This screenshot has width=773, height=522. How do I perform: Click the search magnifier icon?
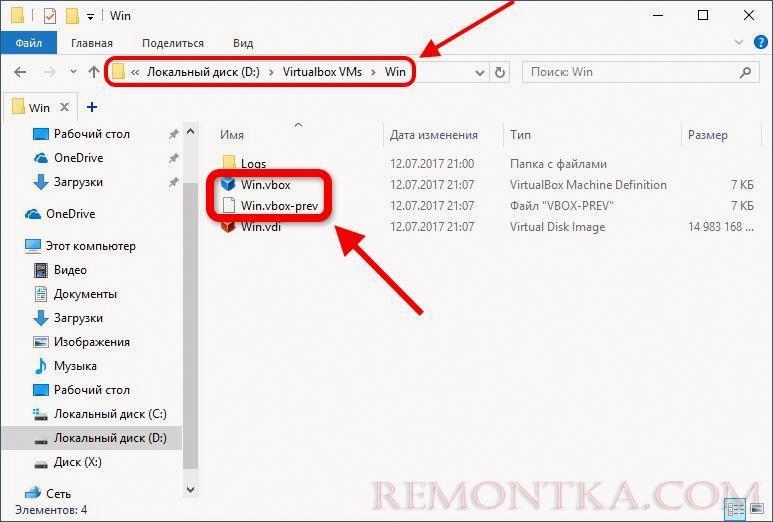click(745, 72)
